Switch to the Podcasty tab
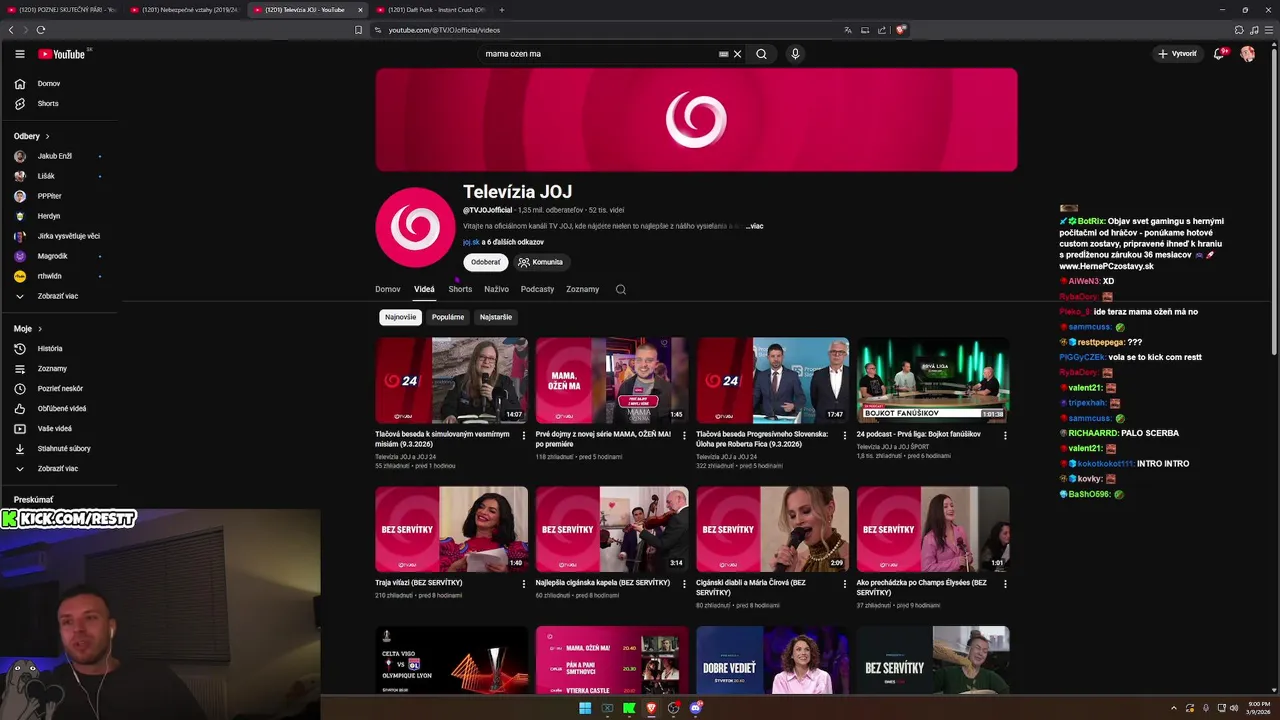1280x720 pixels. tap(537, 289)
